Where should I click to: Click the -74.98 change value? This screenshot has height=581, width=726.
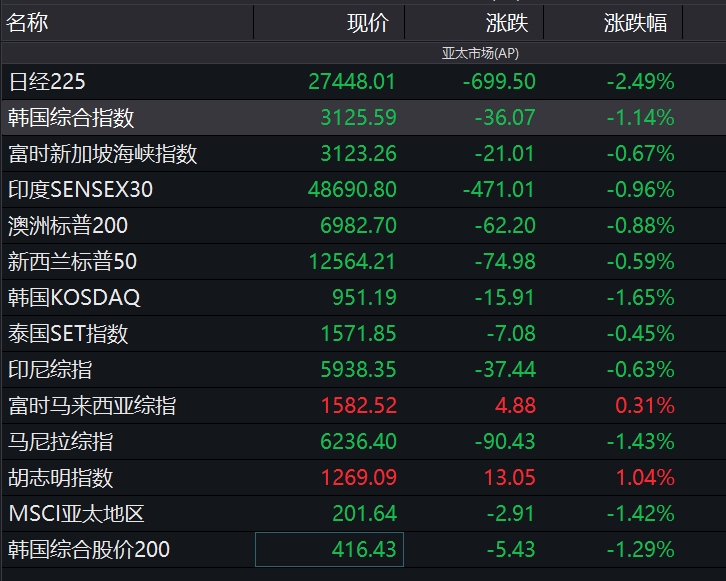pyautogui.click(x=505, y=262)
